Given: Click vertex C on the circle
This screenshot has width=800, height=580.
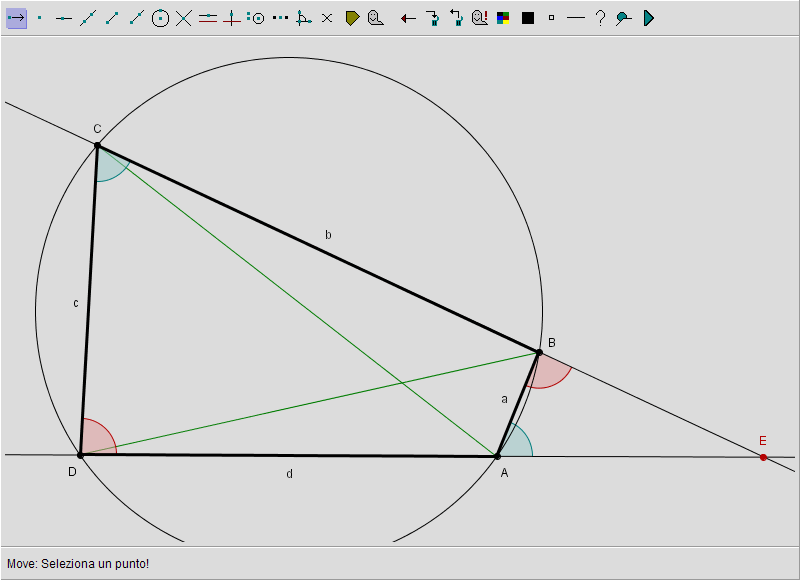Looking at the screenshot, I should click(x=97, y=145).
